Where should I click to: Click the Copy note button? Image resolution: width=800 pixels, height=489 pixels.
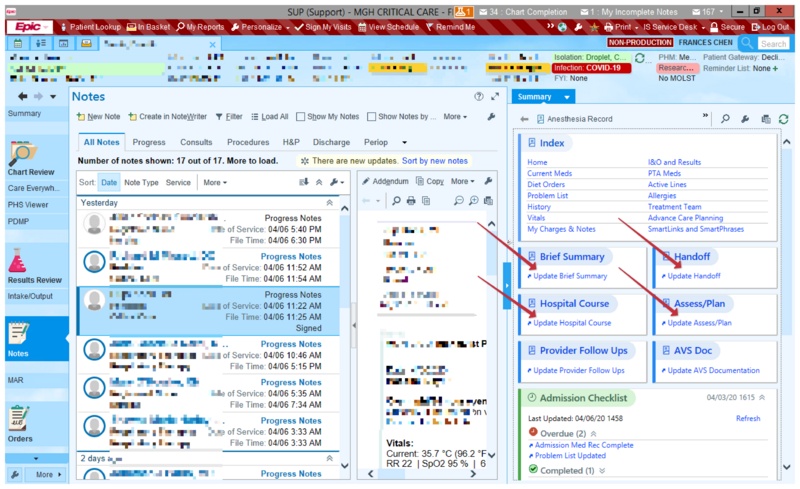(x=430, y=181)
